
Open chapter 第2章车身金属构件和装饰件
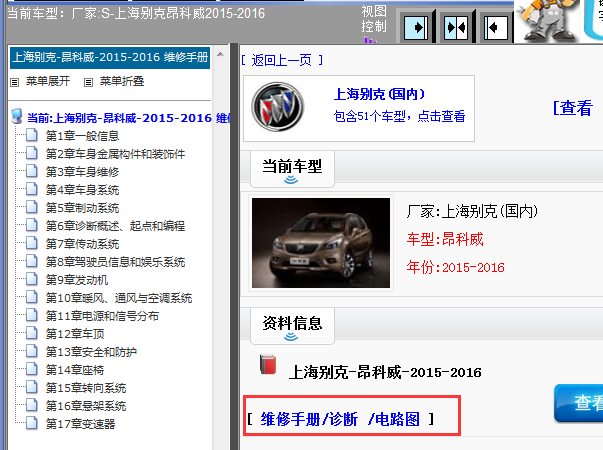[x=115, y=154]
